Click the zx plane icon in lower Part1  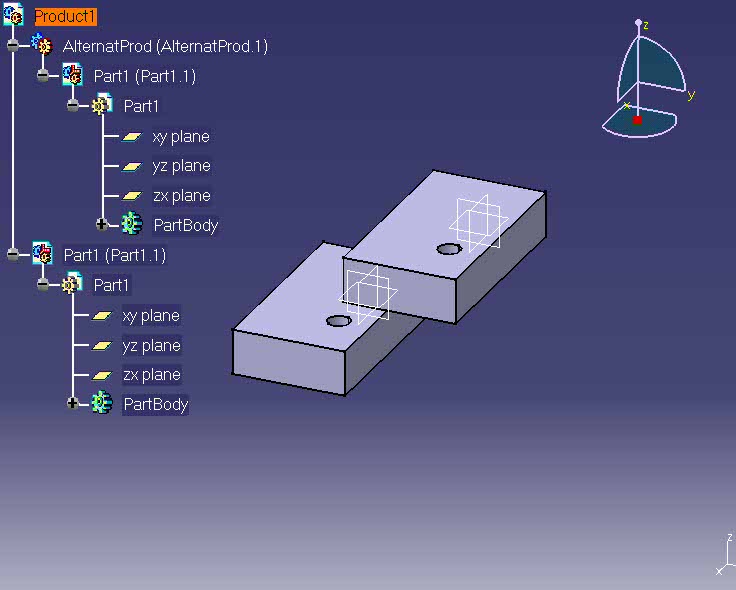click(102, 375)
